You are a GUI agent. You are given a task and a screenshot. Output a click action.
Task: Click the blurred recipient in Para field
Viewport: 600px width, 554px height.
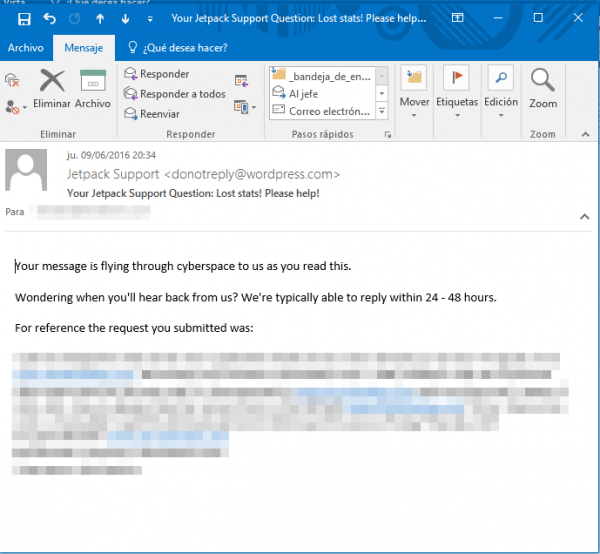(x=91, y=212)
